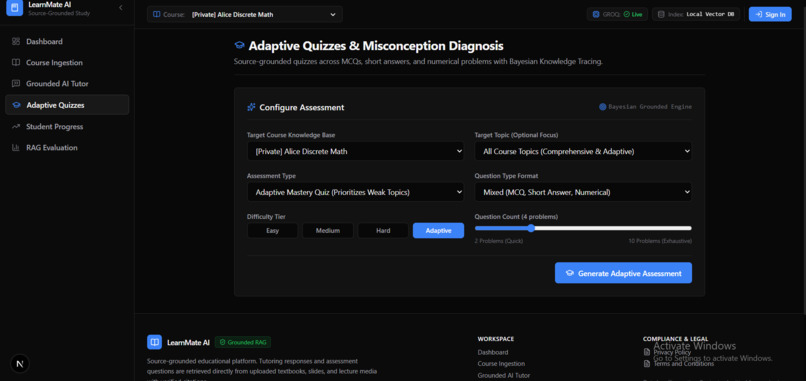Click the Dashboard grid icon in sidebar
The width and height of the screenshot is (806, 381).
(16, 42)
